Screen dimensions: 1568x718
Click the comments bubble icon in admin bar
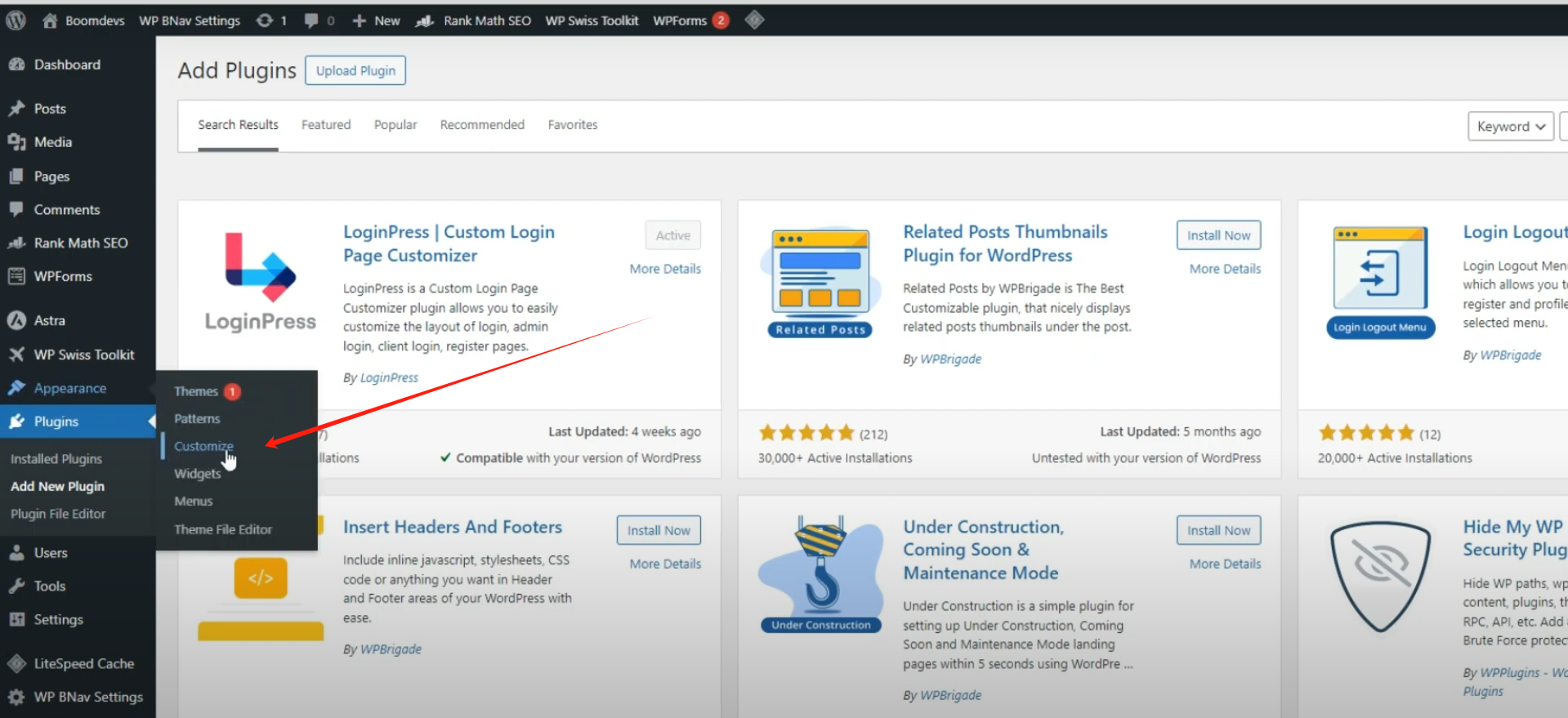point(311,20)
